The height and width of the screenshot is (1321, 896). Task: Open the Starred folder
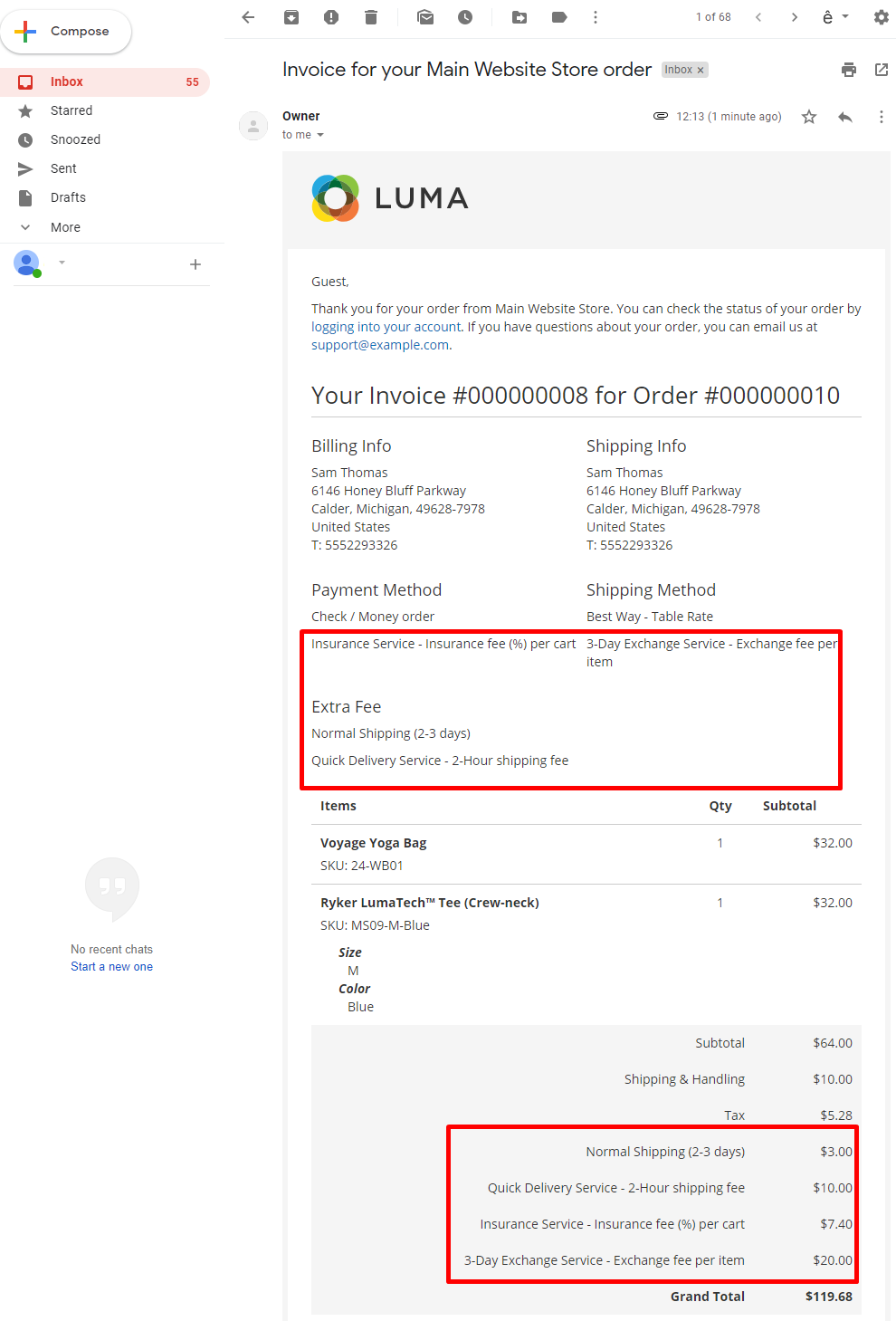[x=71, y=110]
